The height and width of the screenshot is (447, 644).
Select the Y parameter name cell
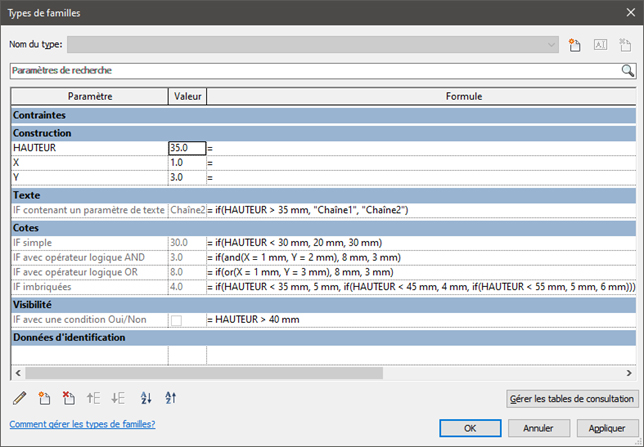pyautogui.click(x=90, y=177)
